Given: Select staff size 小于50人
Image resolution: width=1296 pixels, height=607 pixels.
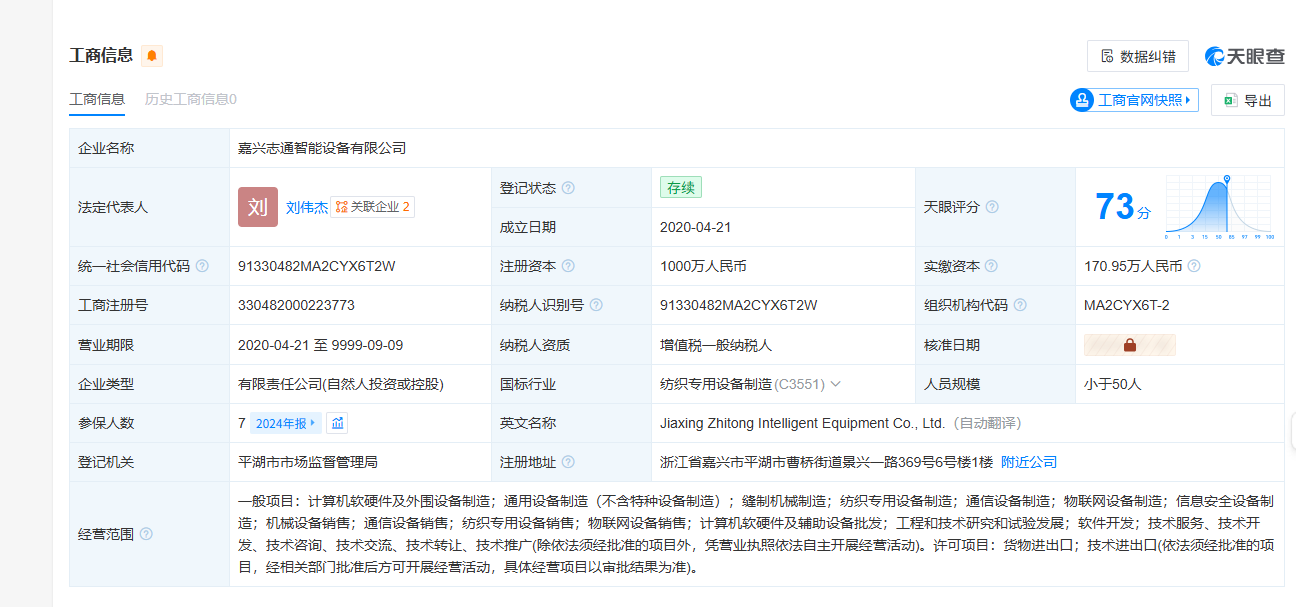Looking at the screenshot, I should coord(1113,384).
